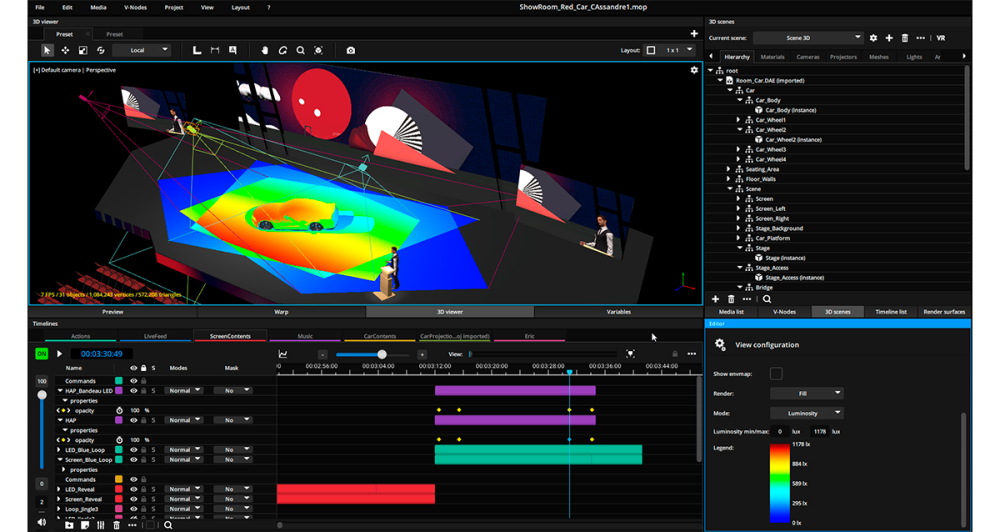Image resolution: width=1000 pixels, height=532 pixels.
Task: Select the move/translate tool
Action: (65, 50)
